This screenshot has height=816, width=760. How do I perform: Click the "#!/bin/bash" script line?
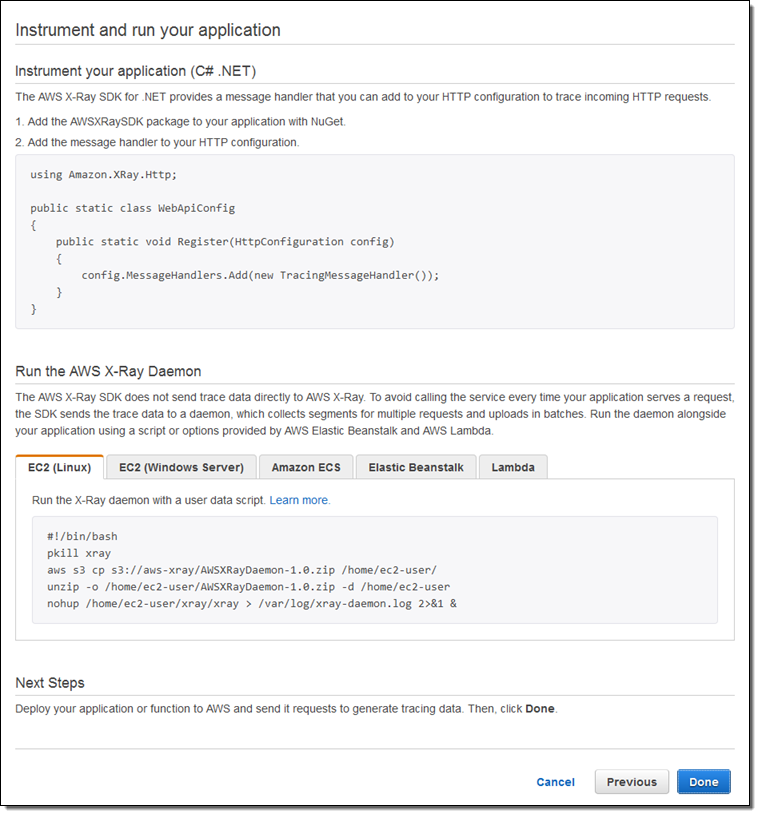[82, 537]
